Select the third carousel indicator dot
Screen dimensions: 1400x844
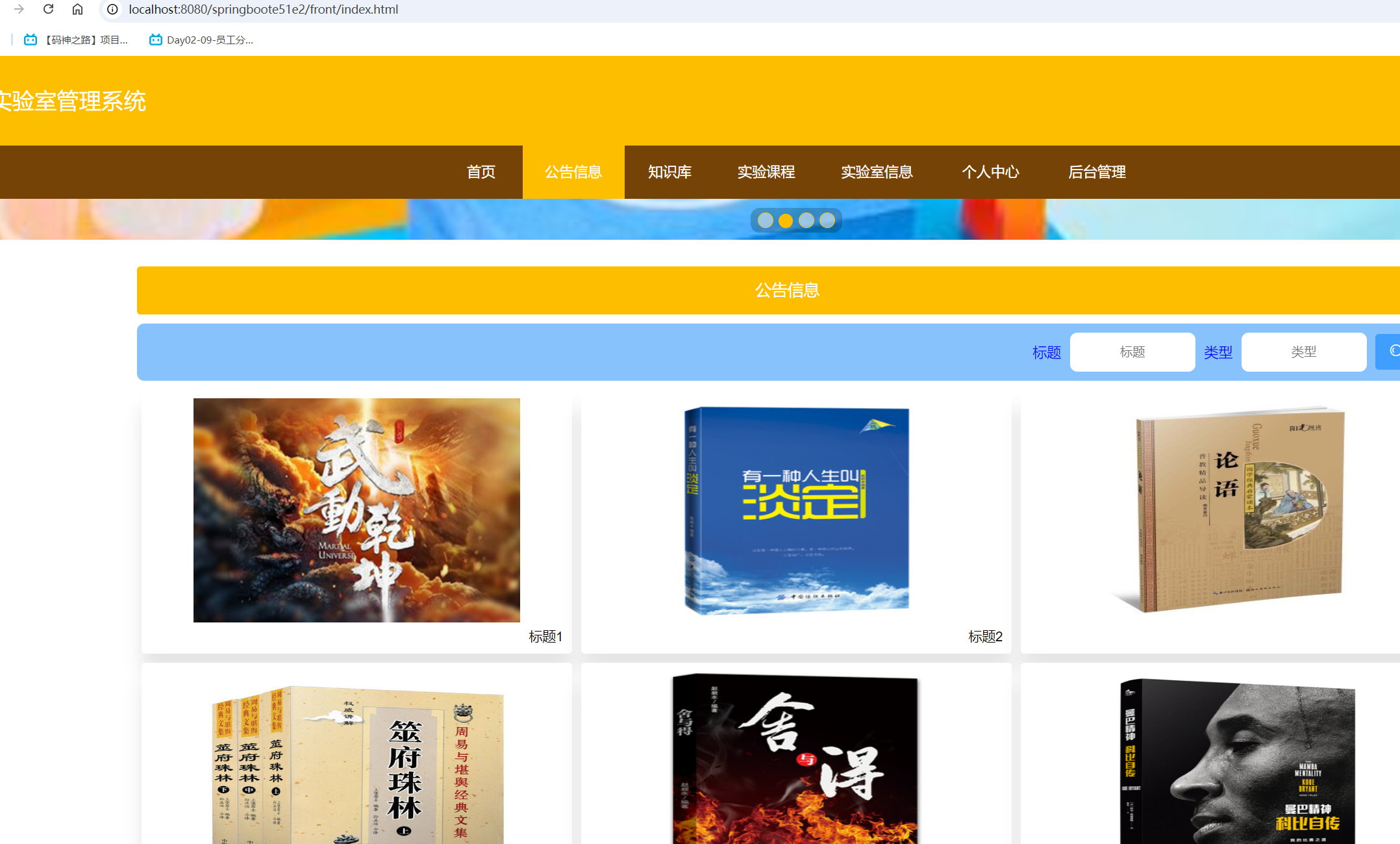(806, 220)
